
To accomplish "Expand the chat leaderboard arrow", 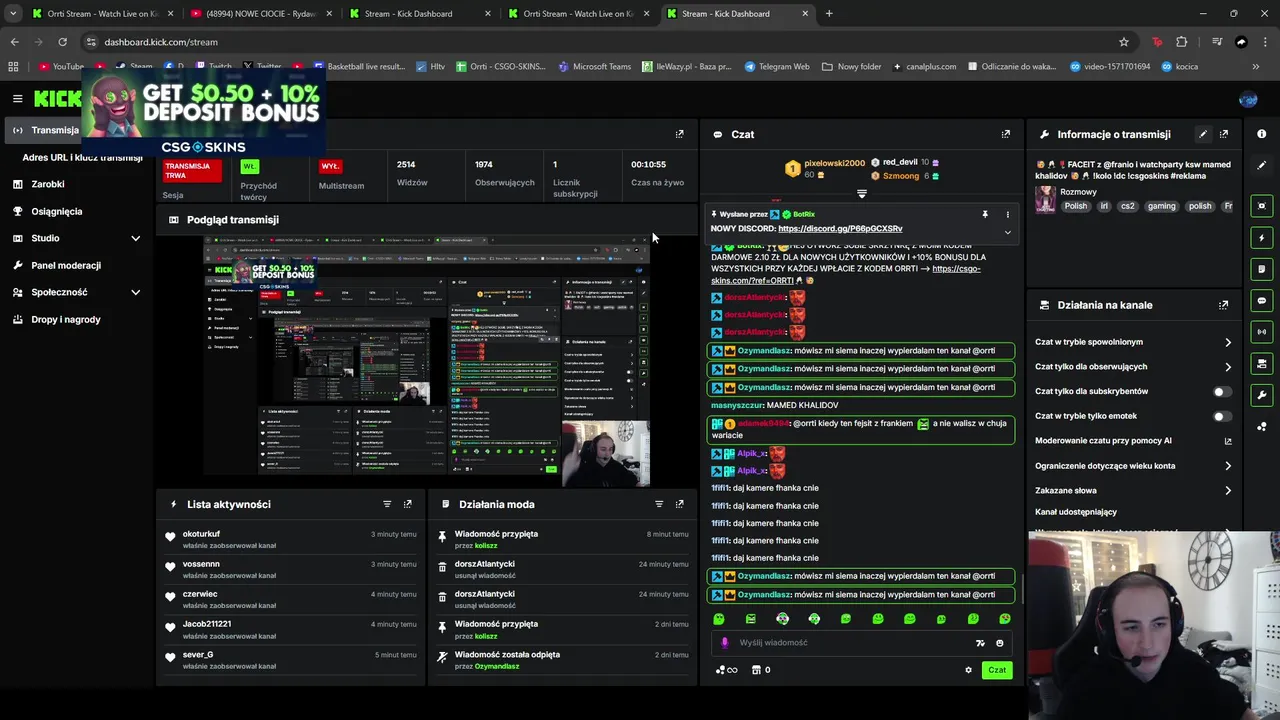I will click(862, 193).
